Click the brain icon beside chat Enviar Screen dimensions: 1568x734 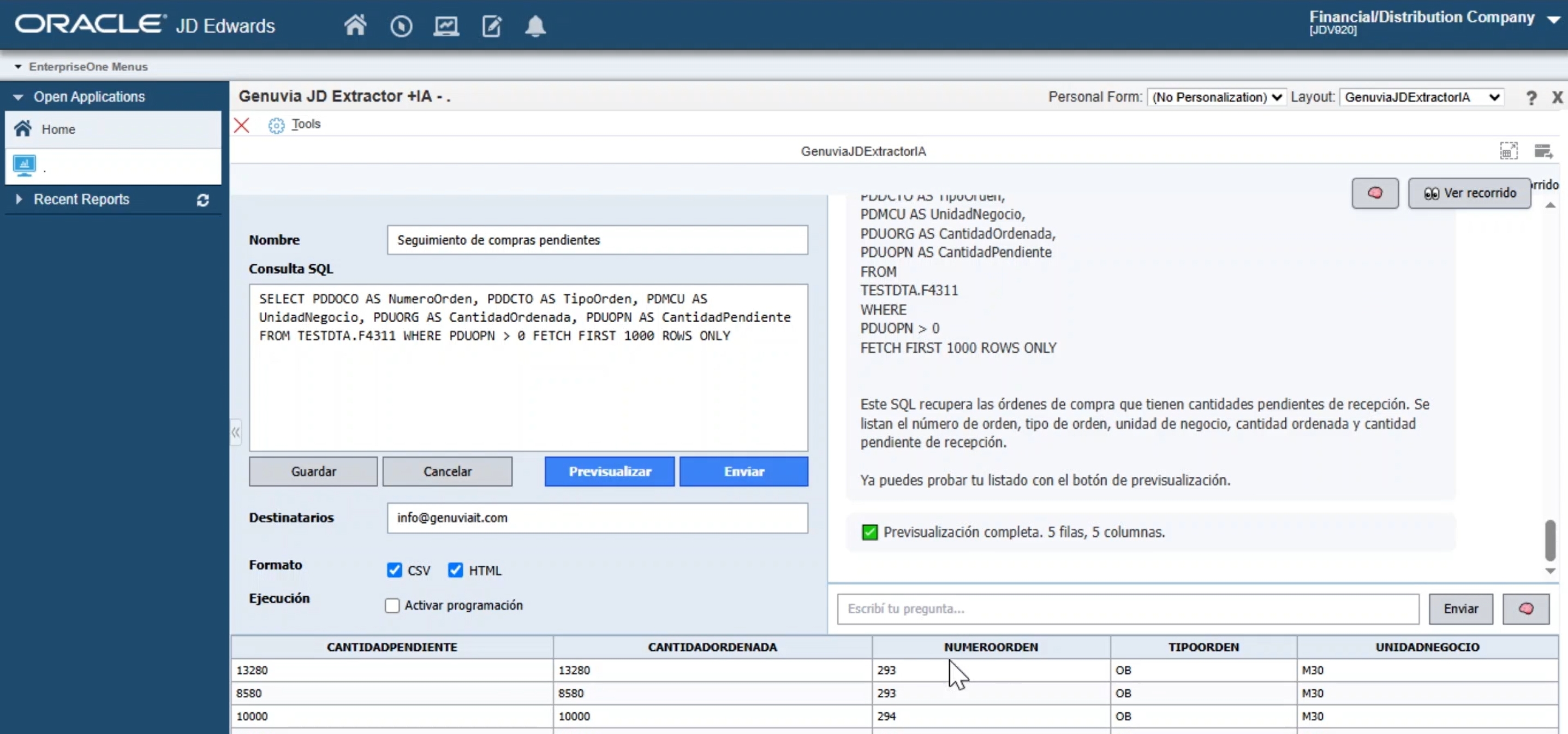[1526, 608]
